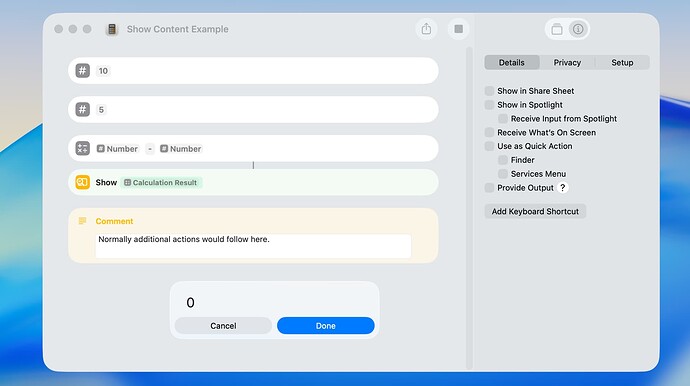Click the editor vertical scrollbar
690x386 pixels.
point(469,207)
